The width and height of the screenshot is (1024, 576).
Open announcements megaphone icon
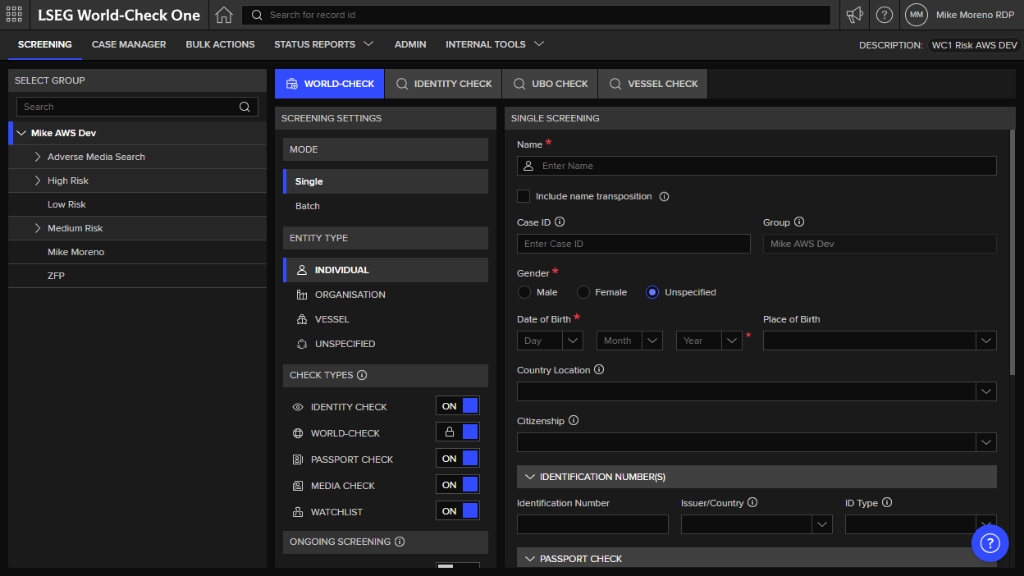[x=854, y=15]
